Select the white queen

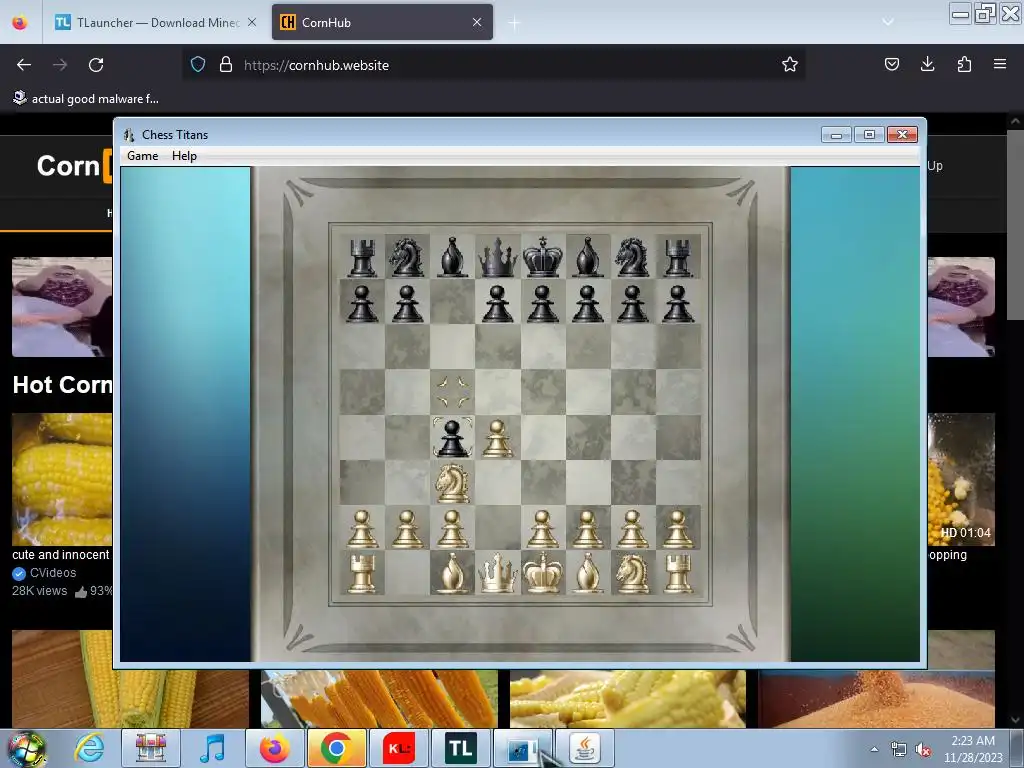click(497, 573)
